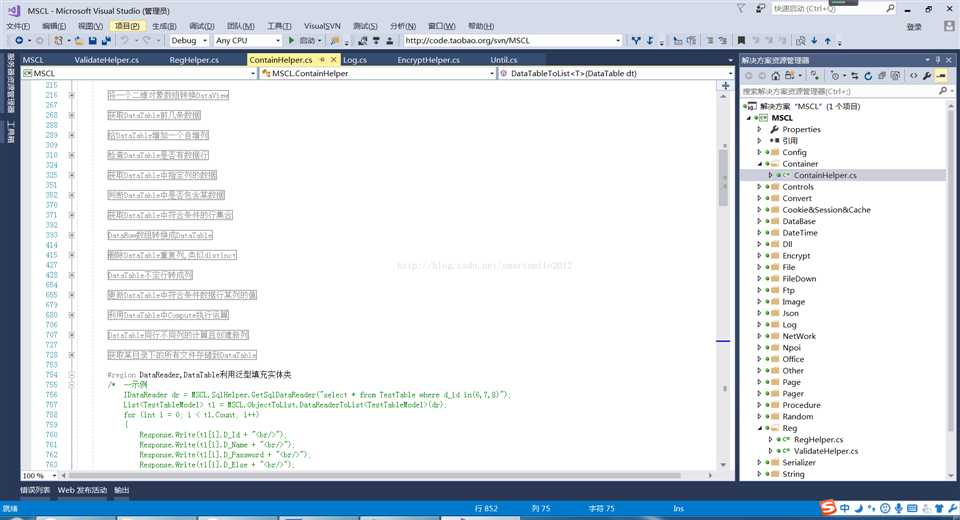Image resolution: width=960 pixels, height=520 pixels.
Task: Toggle pin on the ContainHelper.cs tab
Action: (x=322, y=59)
